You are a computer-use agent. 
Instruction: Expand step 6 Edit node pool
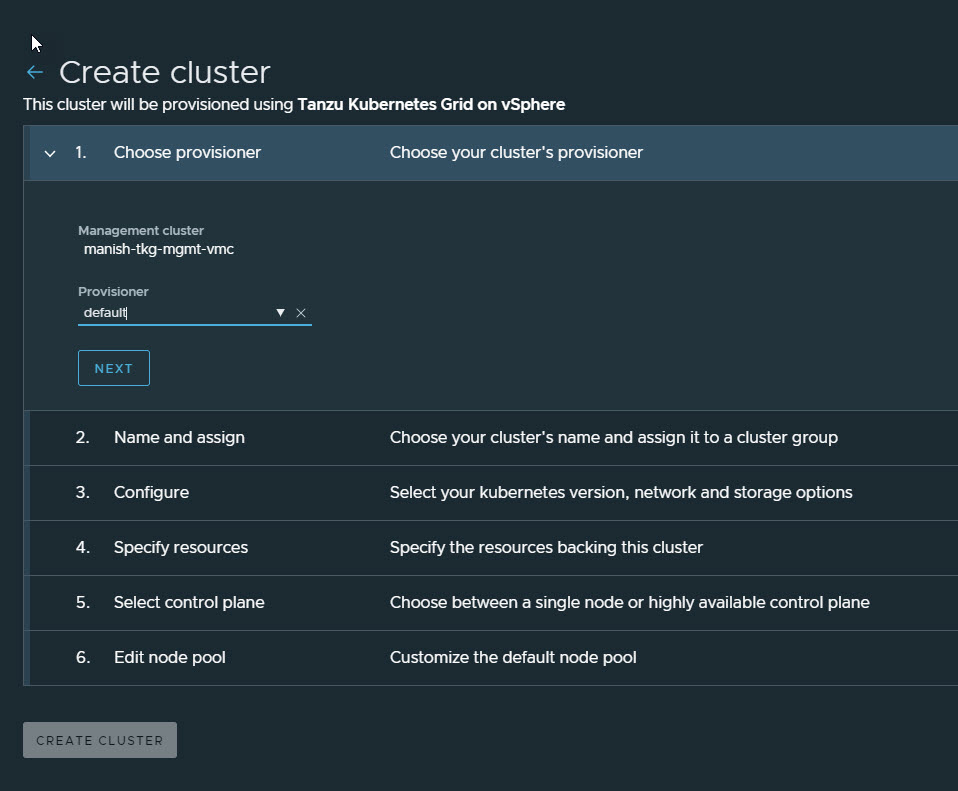click(169, 657)
